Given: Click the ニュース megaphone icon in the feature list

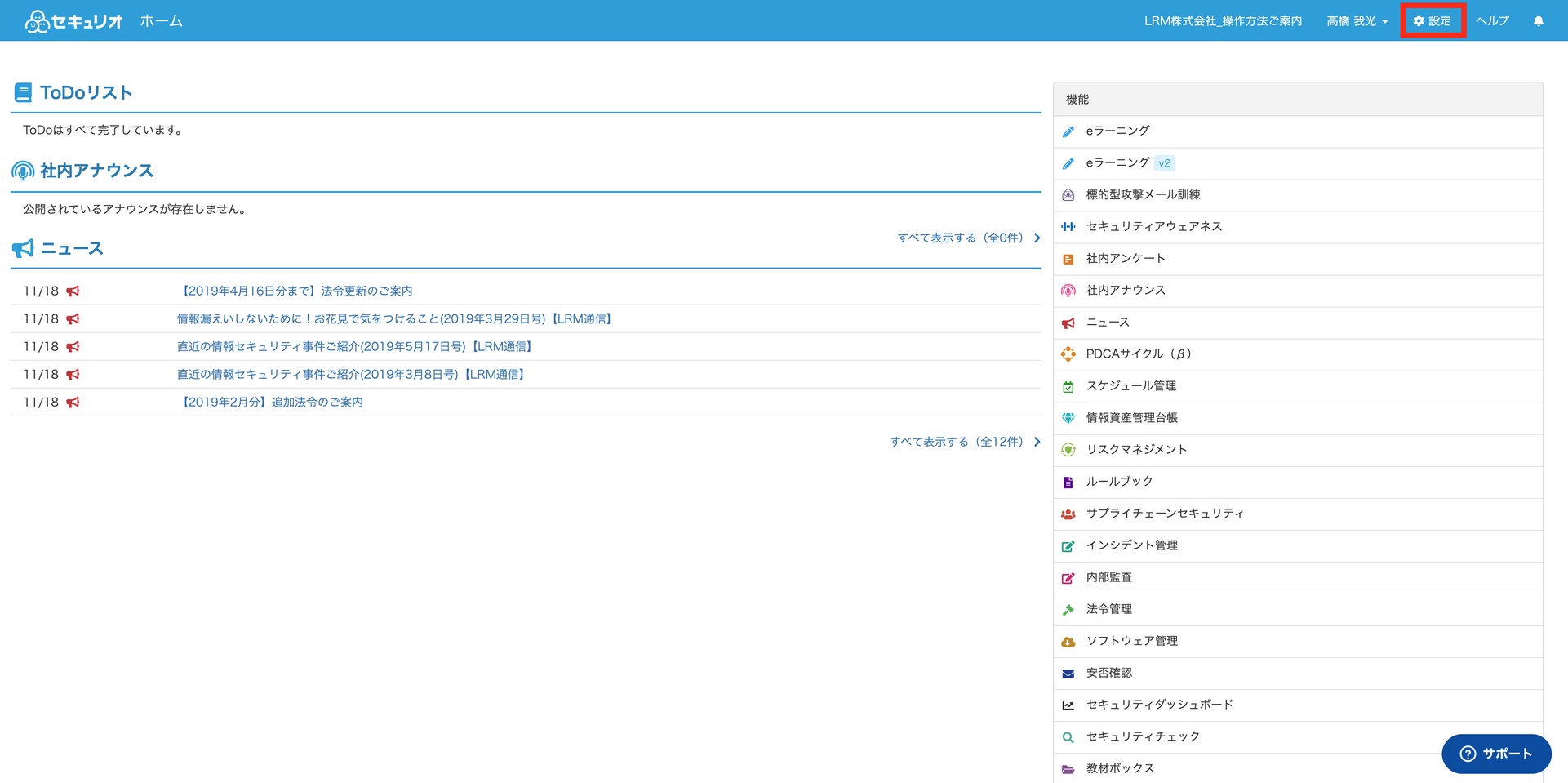Looking at the screenshot, I should [1068, 323].
